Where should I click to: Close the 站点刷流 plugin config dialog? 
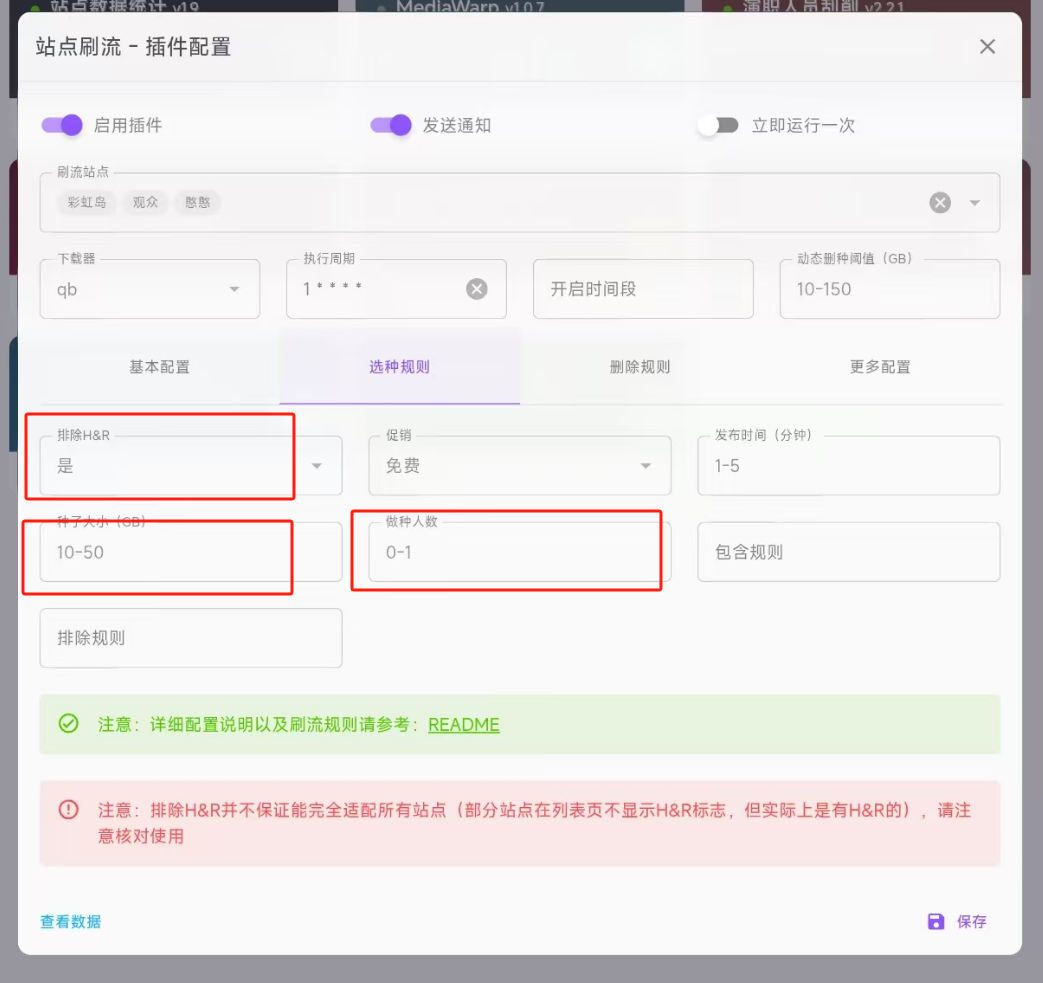tap(987, 47)
